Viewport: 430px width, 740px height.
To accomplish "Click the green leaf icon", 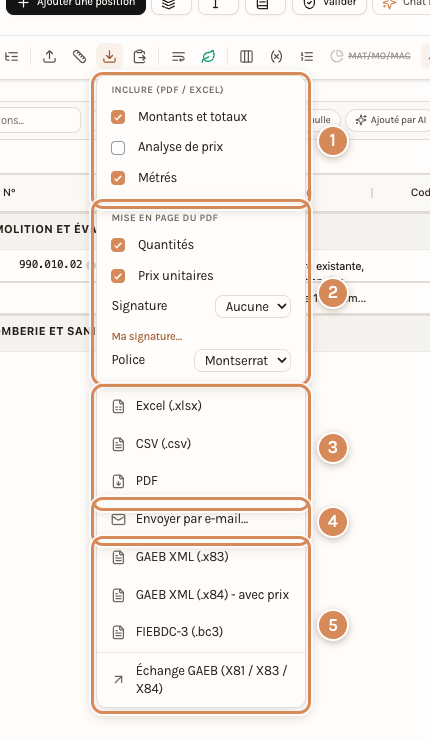I will 208,57.
